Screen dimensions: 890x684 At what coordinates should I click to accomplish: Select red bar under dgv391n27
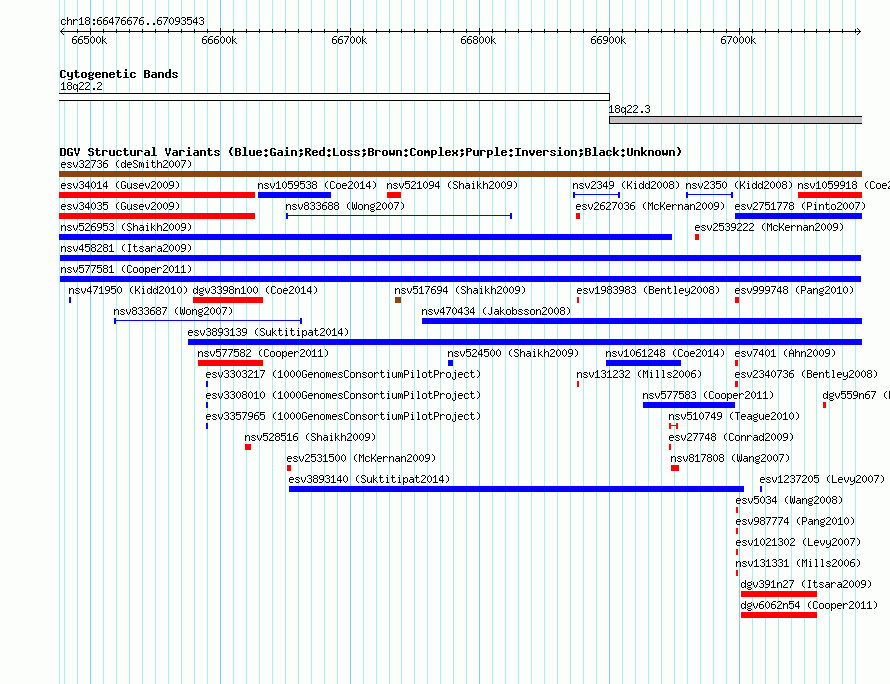(779, 594)
